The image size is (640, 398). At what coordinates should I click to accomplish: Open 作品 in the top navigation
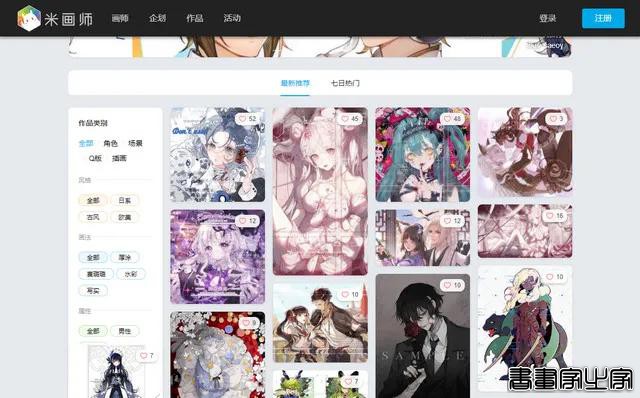[195, 18]
